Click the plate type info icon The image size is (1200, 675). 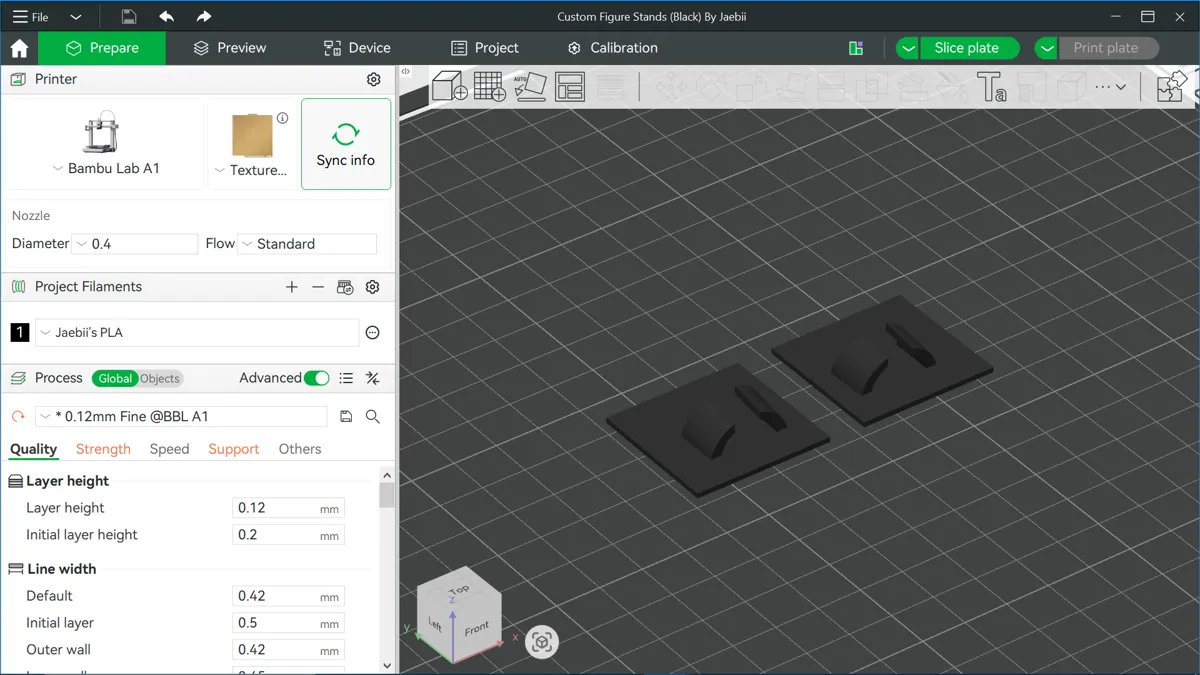(283, 118)
